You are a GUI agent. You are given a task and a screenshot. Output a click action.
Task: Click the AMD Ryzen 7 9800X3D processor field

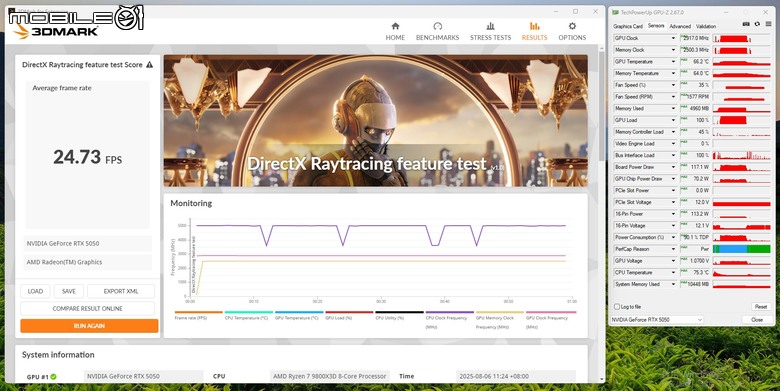click(x=330, y=377)
